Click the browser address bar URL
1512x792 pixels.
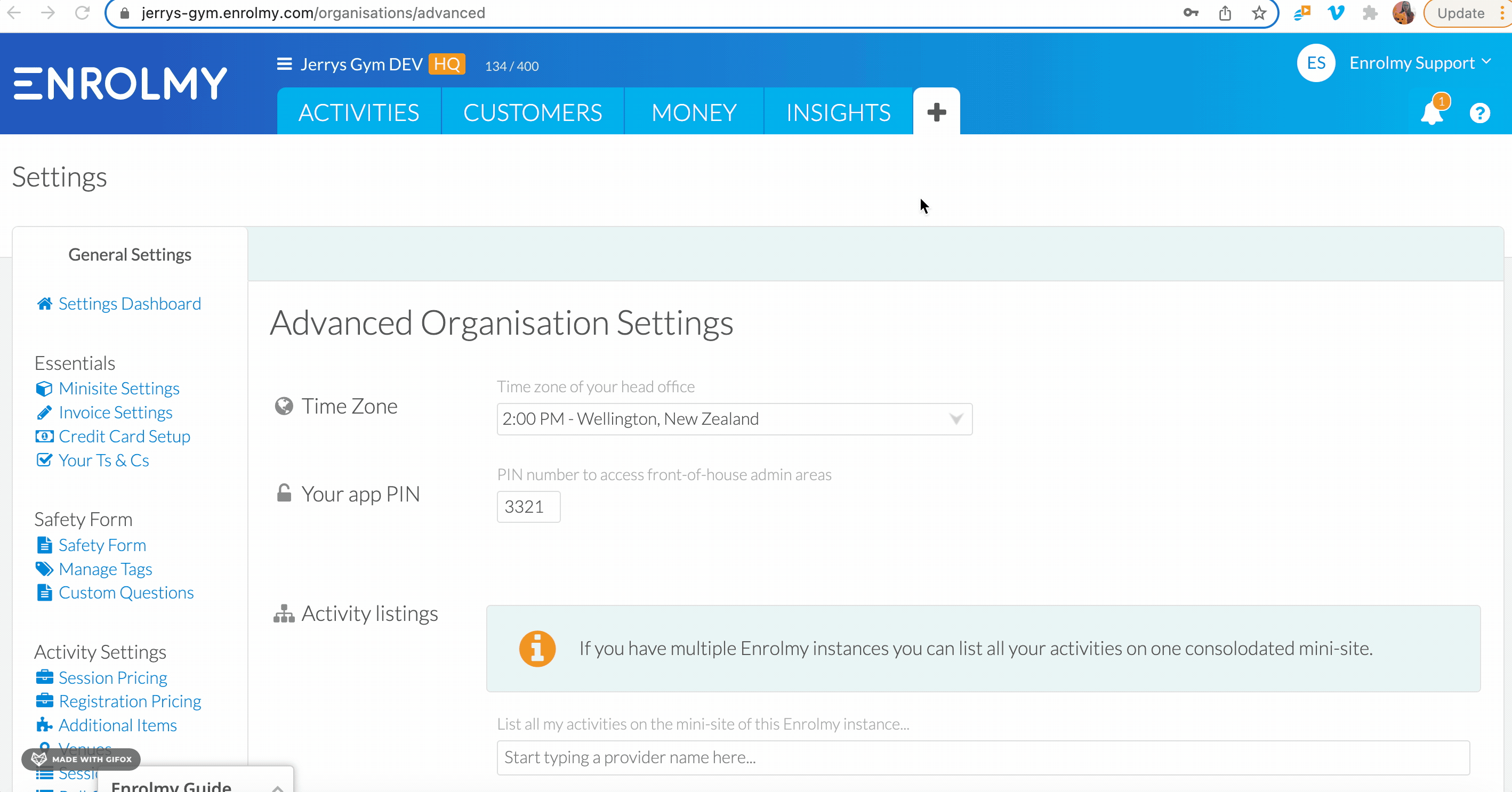pyautogui.click(x=313, y=13)
